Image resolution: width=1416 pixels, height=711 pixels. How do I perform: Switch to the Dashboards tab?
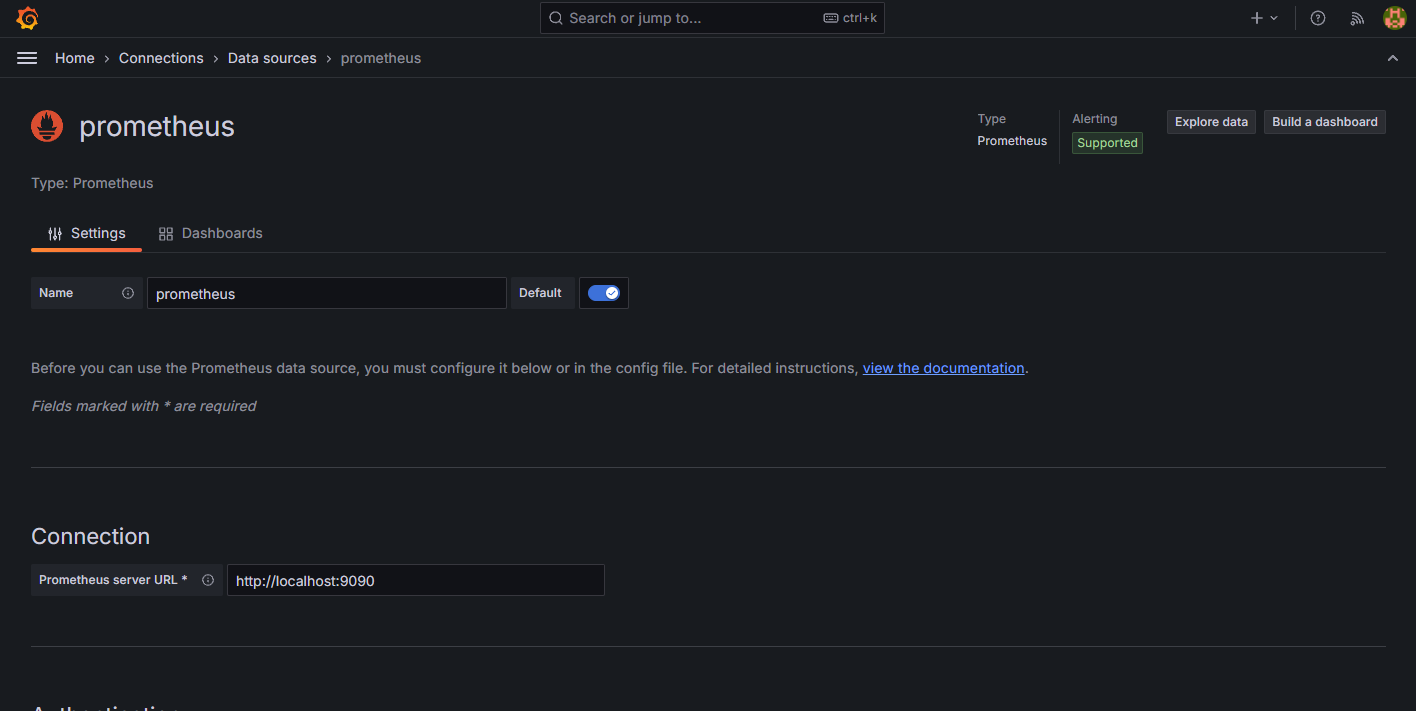click(x=211, y=233)
